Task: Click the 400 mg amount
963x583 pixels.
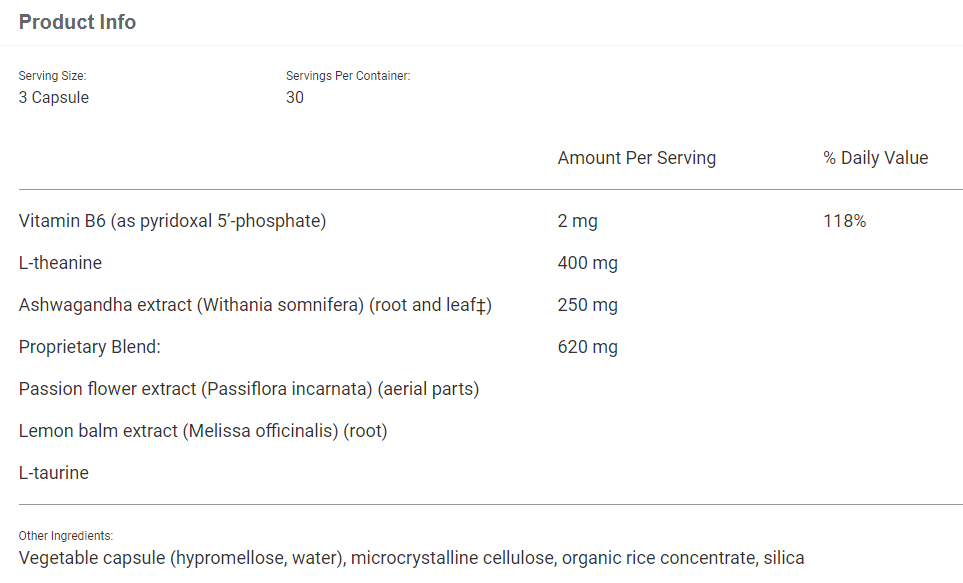Action: click(x=587, y=263)
